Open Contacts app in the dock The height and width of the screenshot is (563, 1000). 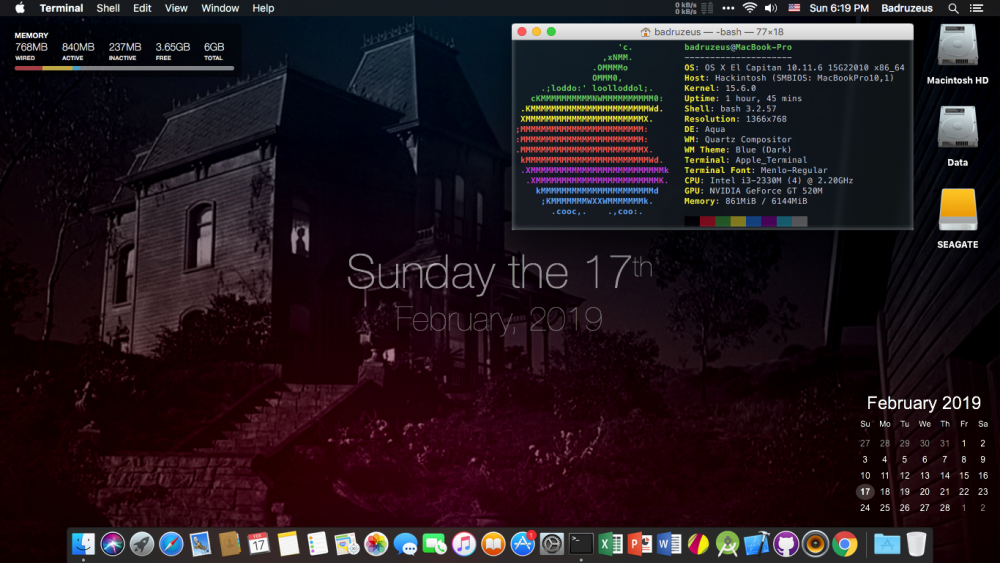coord(230,544)
